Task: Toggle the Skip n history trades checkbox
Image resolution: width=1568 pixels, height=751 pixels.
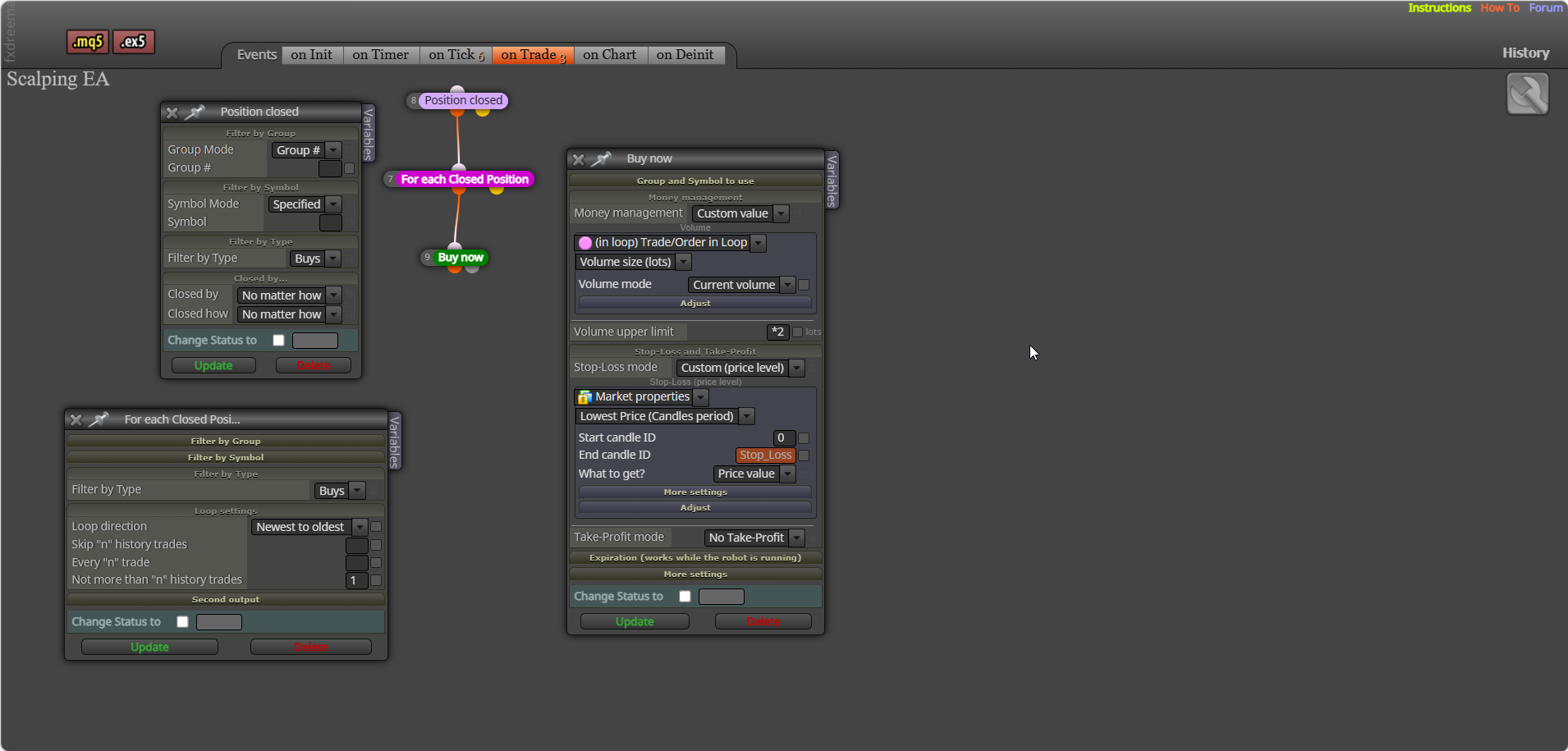Action: (376, 545)
